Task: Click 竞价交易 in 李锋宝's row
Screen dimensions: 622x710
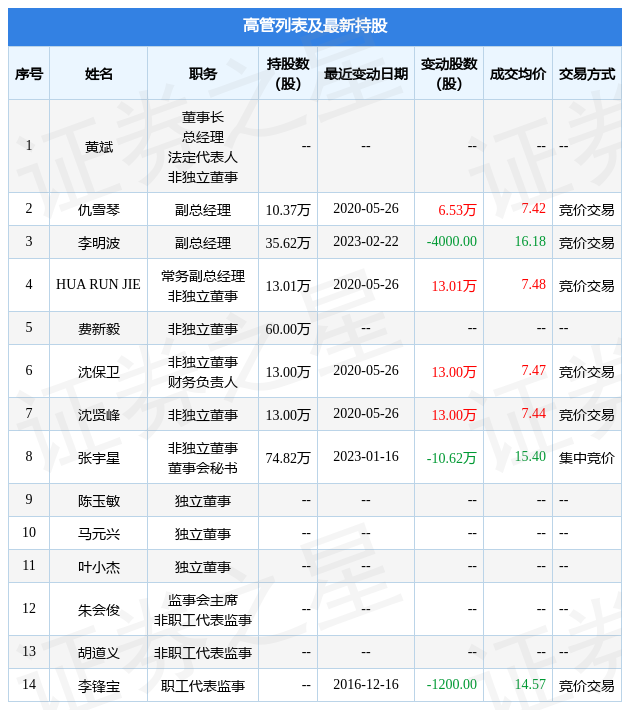Action: click(587, 686)
